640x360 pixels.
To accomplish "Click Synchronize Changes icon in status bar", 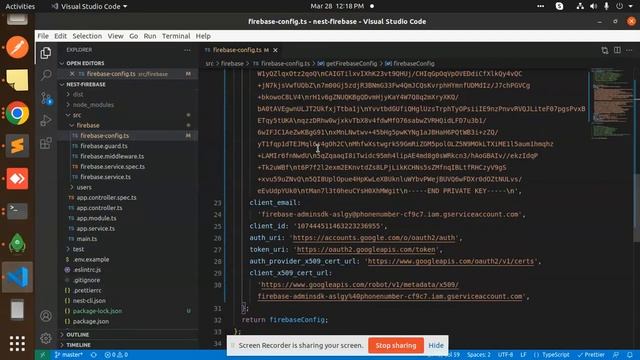I will point(93,355).
